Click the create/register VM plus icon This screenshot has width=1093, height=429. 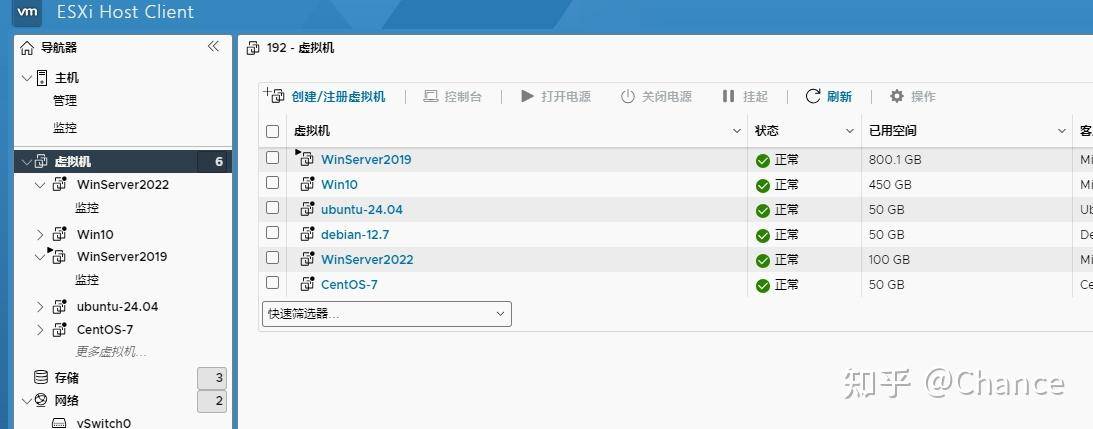click(x=274, y=96)
